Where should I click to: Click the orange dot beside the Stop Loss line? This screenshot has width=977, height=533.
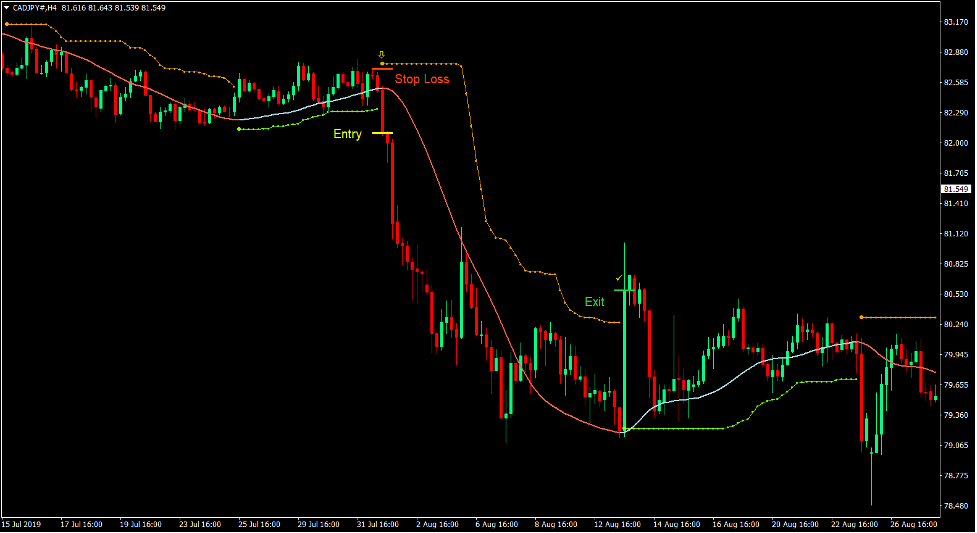(383, 64)
